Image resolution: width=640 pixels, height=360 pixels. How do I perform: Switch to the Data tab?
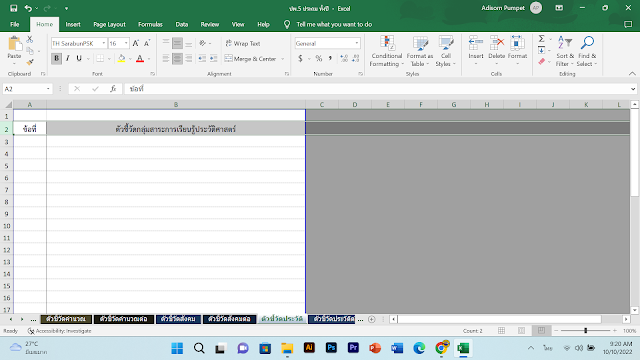182,24
